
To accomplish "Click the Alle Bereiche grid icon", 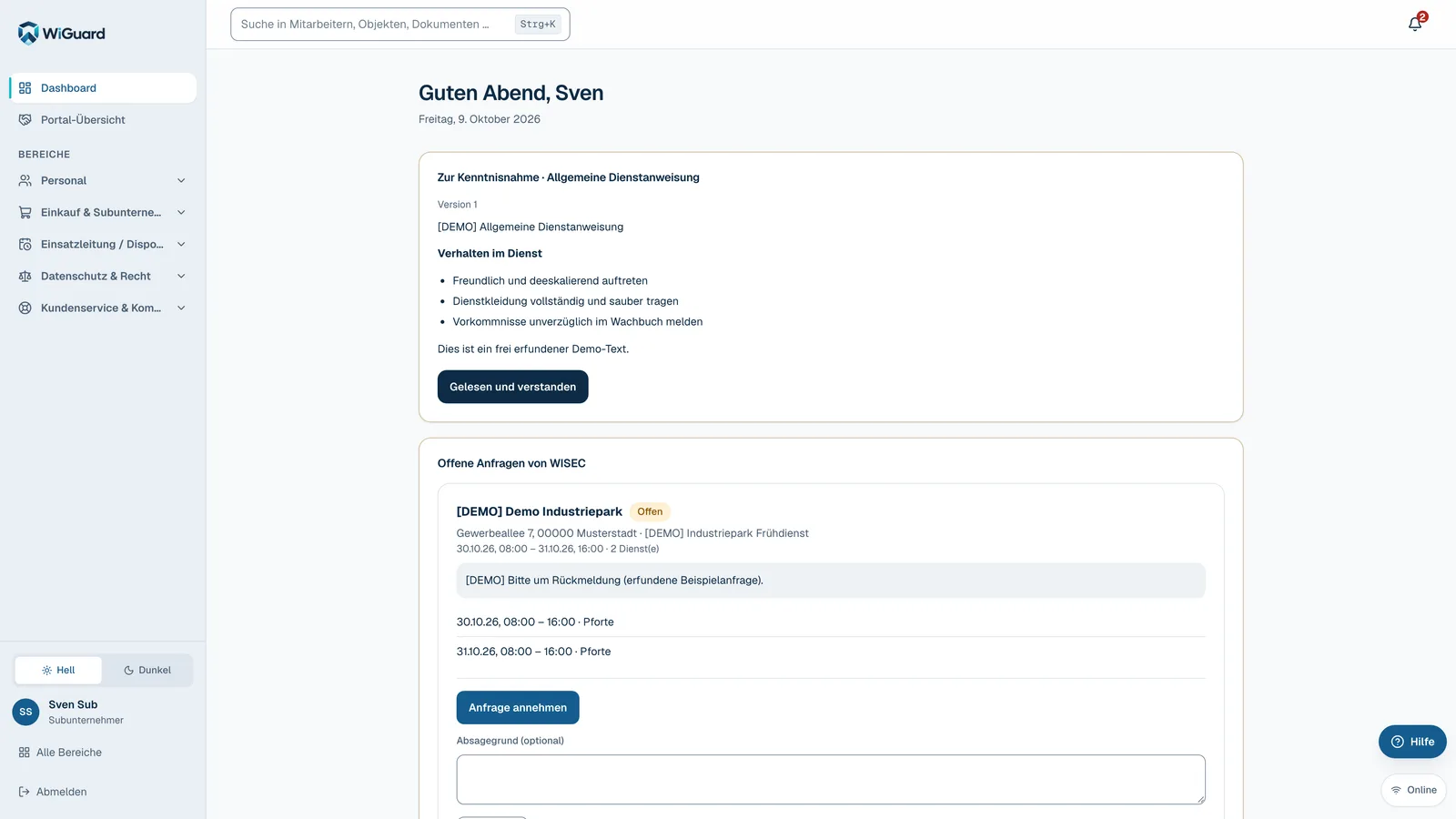I will 25,753.
